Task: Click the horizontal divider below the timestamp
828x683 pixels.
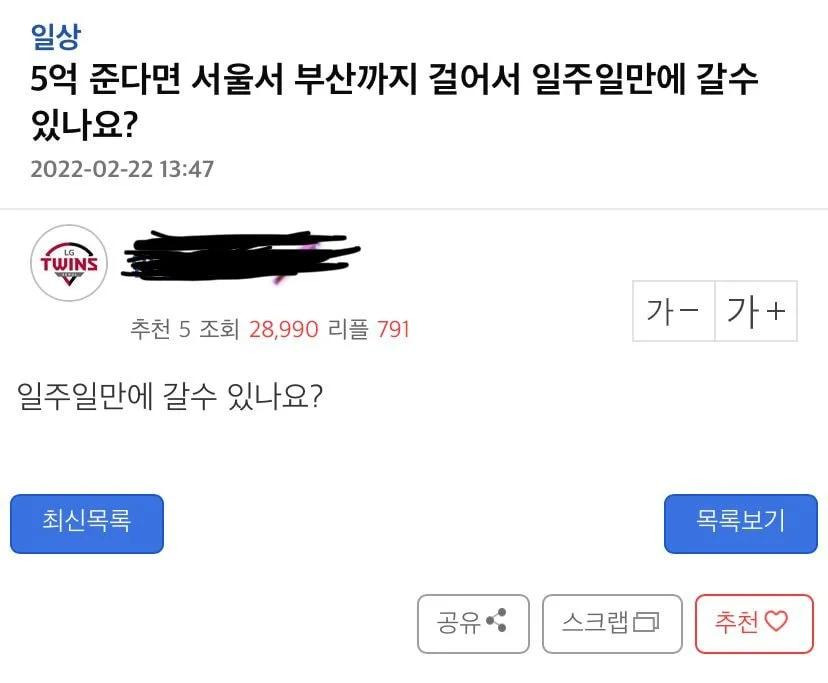Action: pyautogui.click(x=414, y=209)
